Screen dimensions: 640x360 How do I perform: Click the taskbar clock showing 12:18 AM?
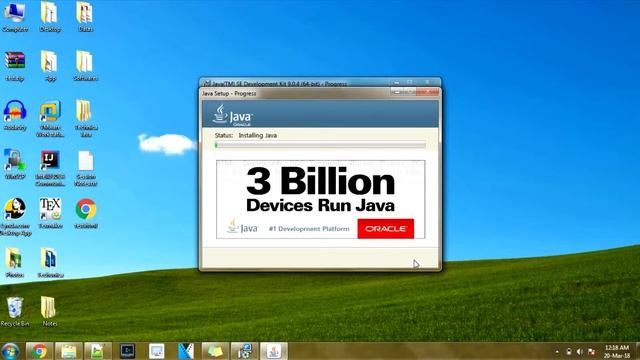tap(617, 351)
